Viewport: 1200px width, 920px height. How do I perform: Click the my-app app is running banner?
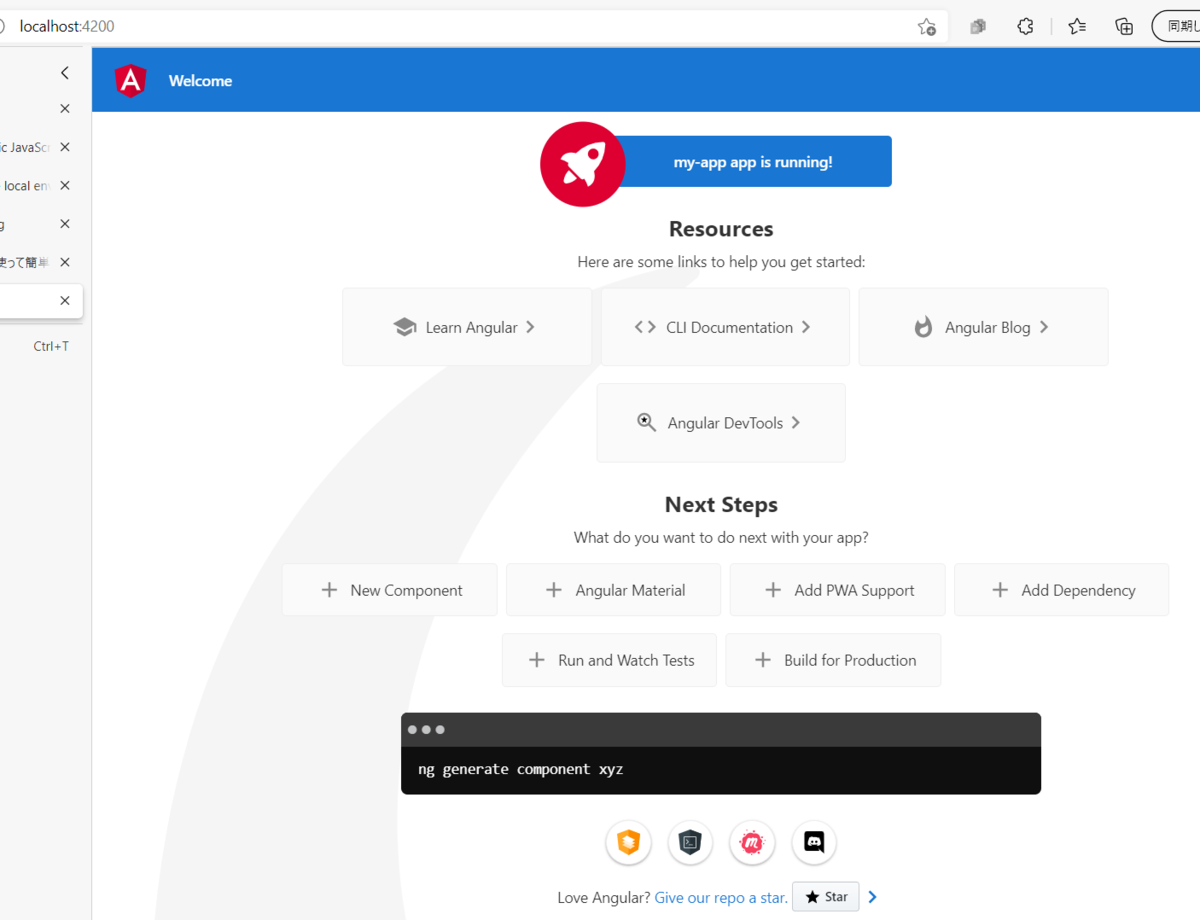[752, 162]
